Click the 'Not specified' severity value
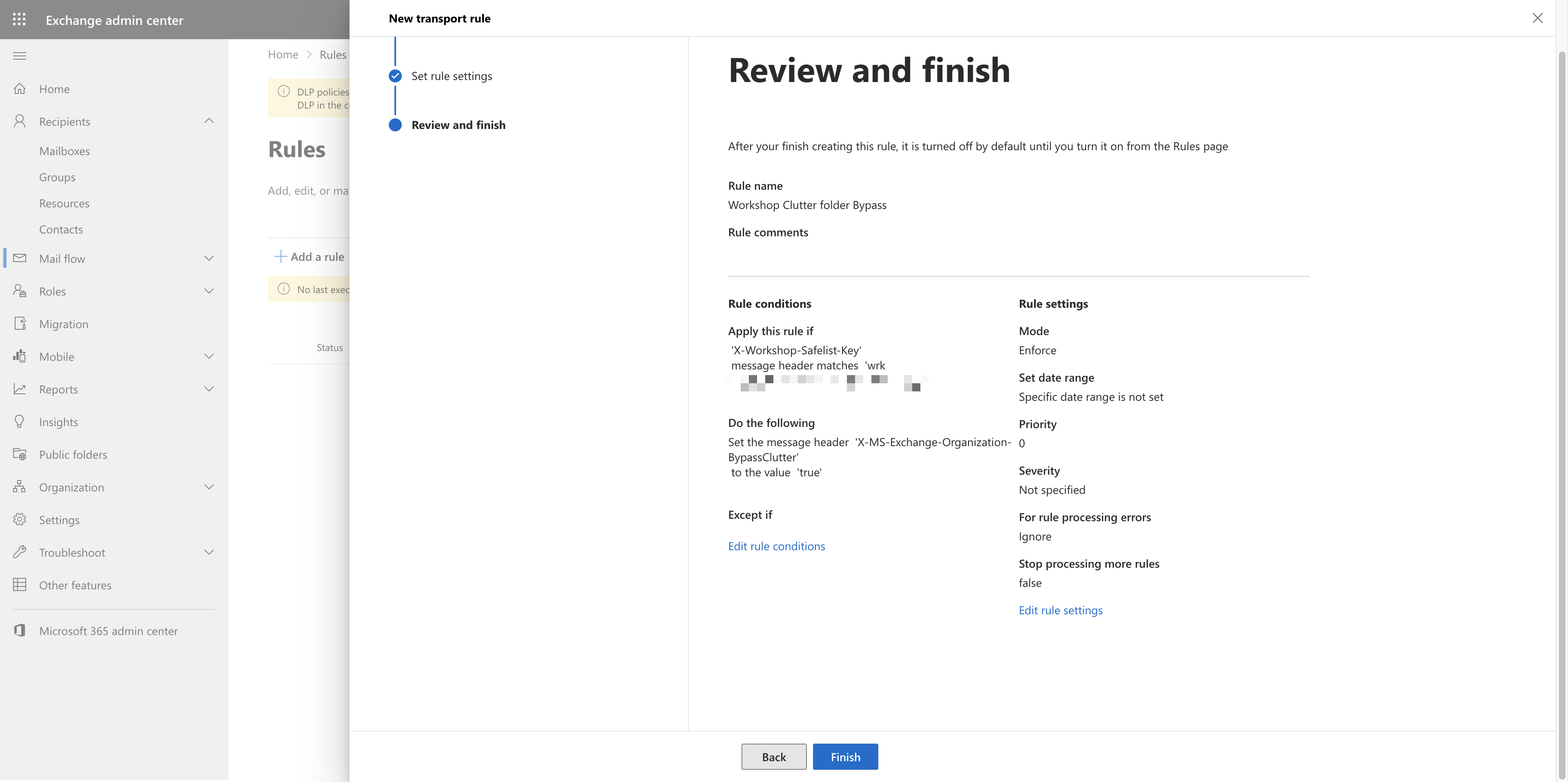Viewport: 1568px width, 782px height. click(1052, 490)
